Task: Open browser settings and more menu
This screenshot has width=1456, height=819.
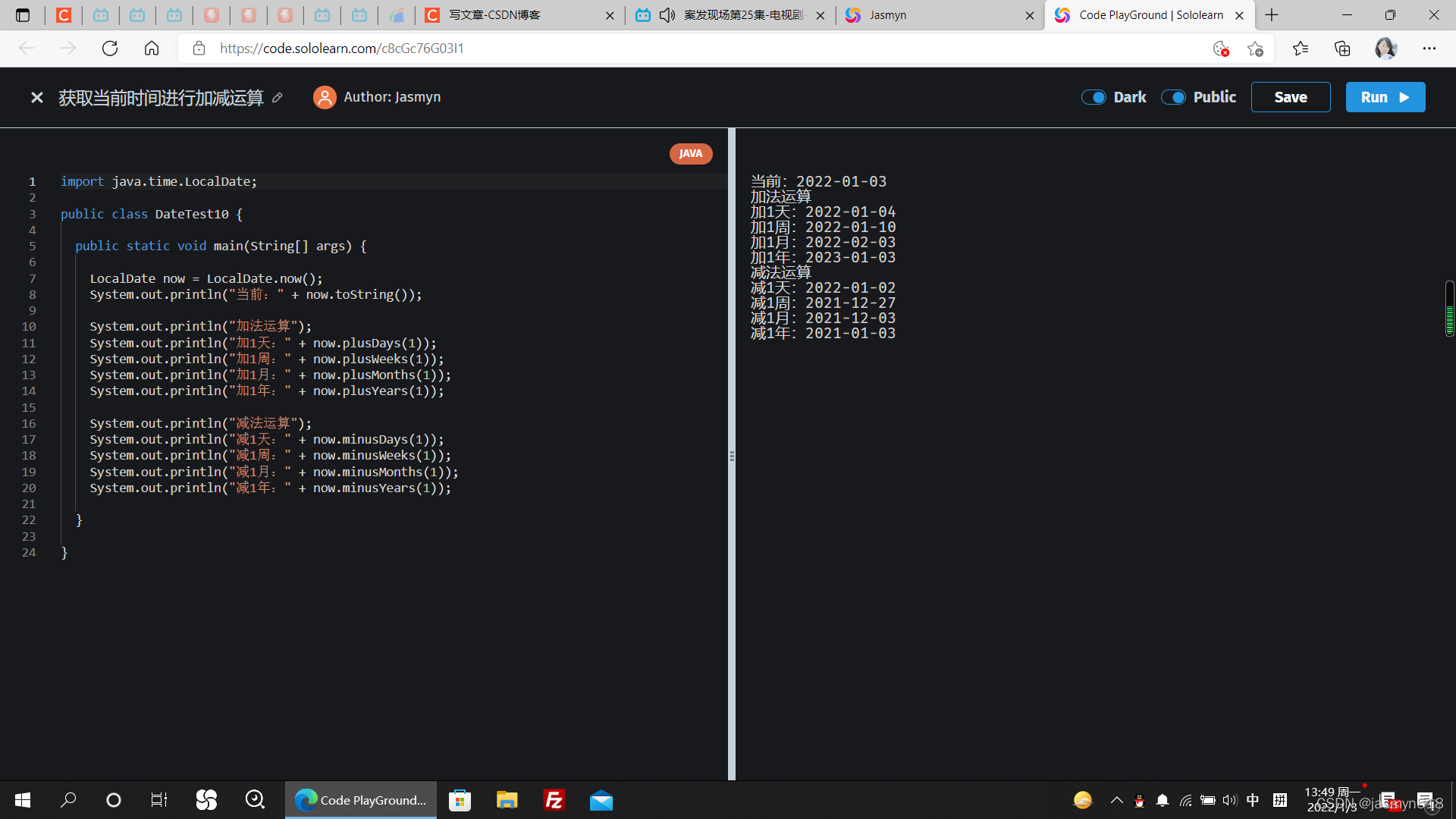Action: click(x=1429, y=49)
